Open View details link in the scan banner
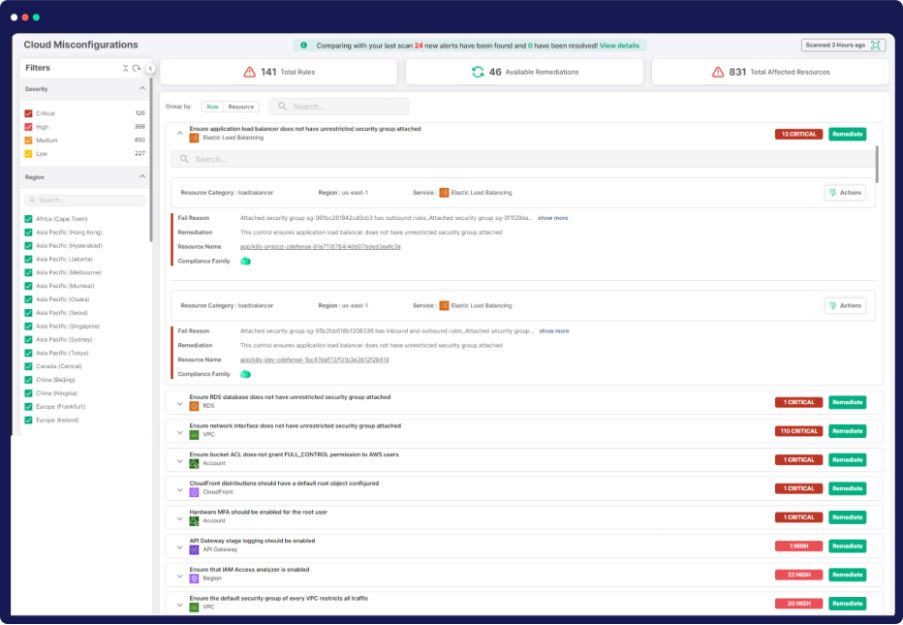903x625 pixels. coord(619,45)
